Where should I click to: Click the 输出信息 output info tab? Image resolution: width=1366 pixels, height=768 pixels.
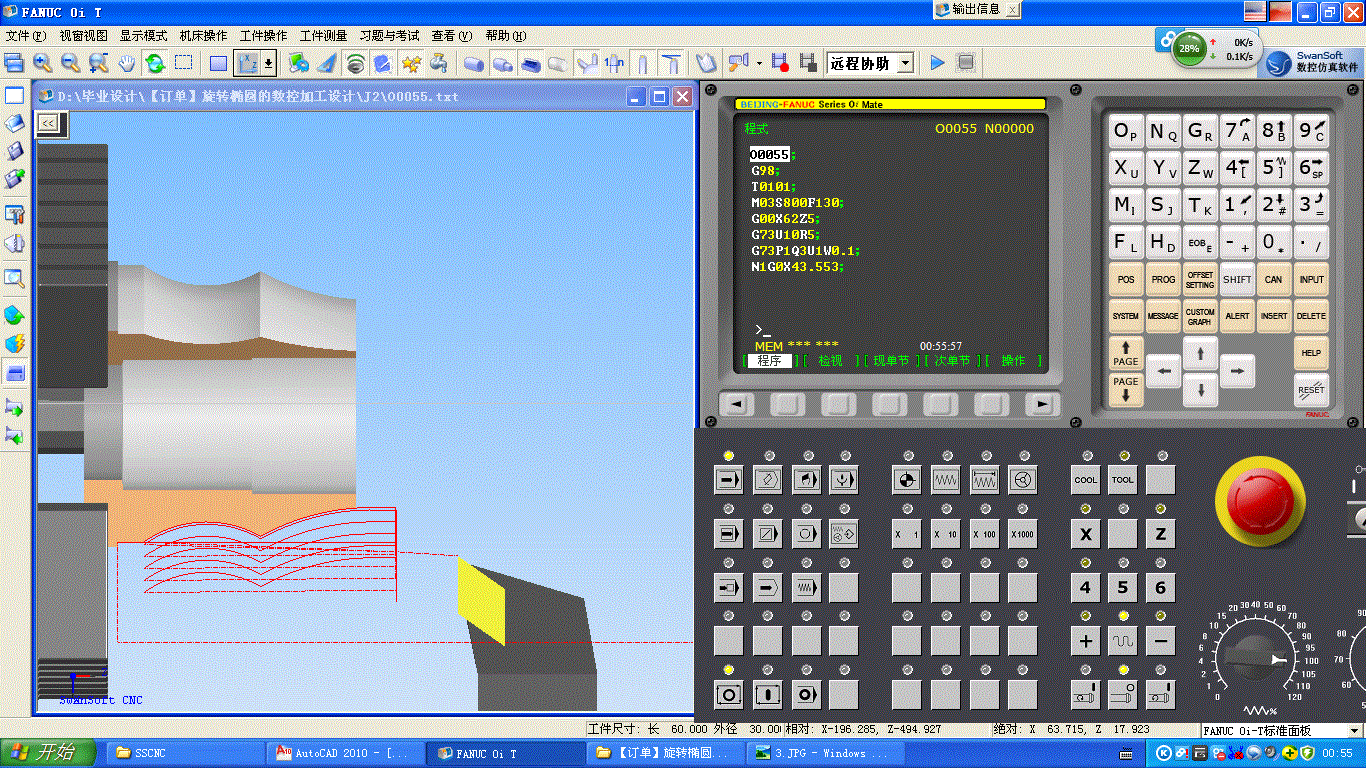976,9
